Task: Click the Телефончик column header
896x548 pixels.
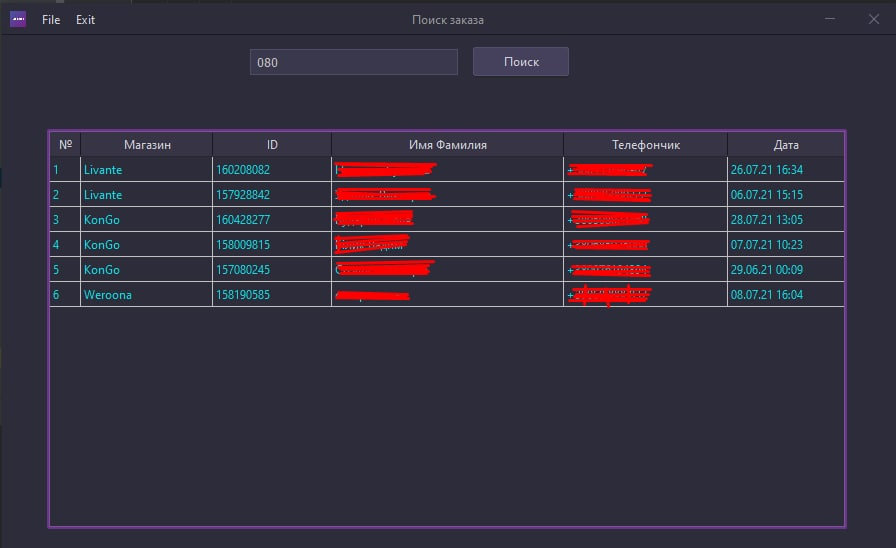Action: (x=646, y=145)
